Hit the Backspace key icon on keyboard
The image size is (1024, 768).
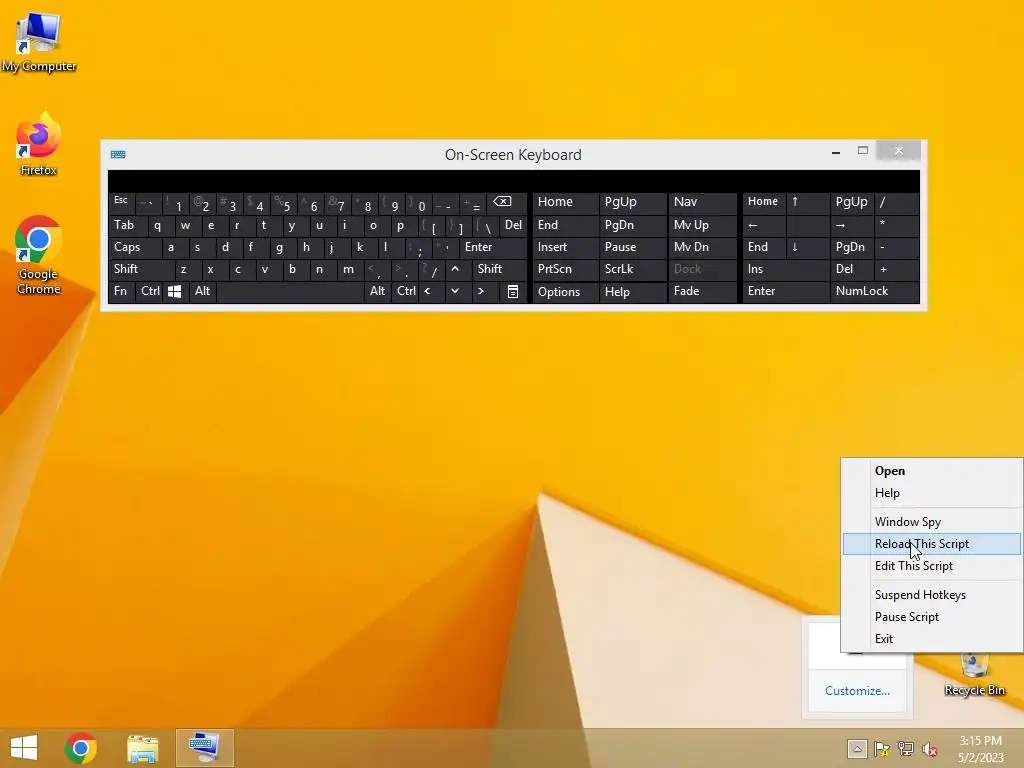[509, 203]
